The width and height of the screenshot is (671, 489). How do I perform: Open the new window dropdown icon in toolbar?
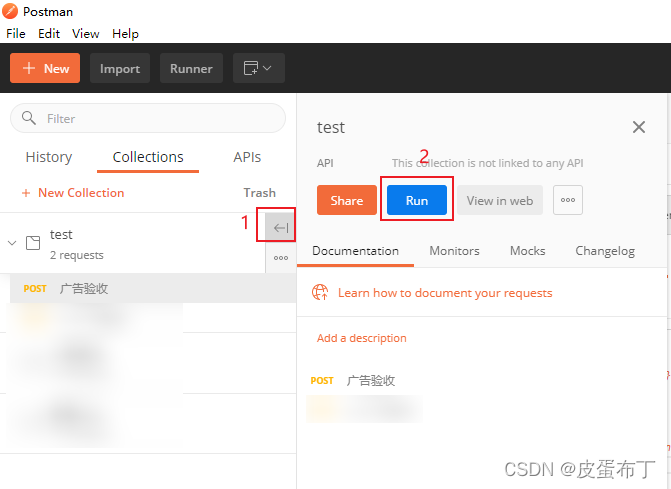[x=258, y=68]
